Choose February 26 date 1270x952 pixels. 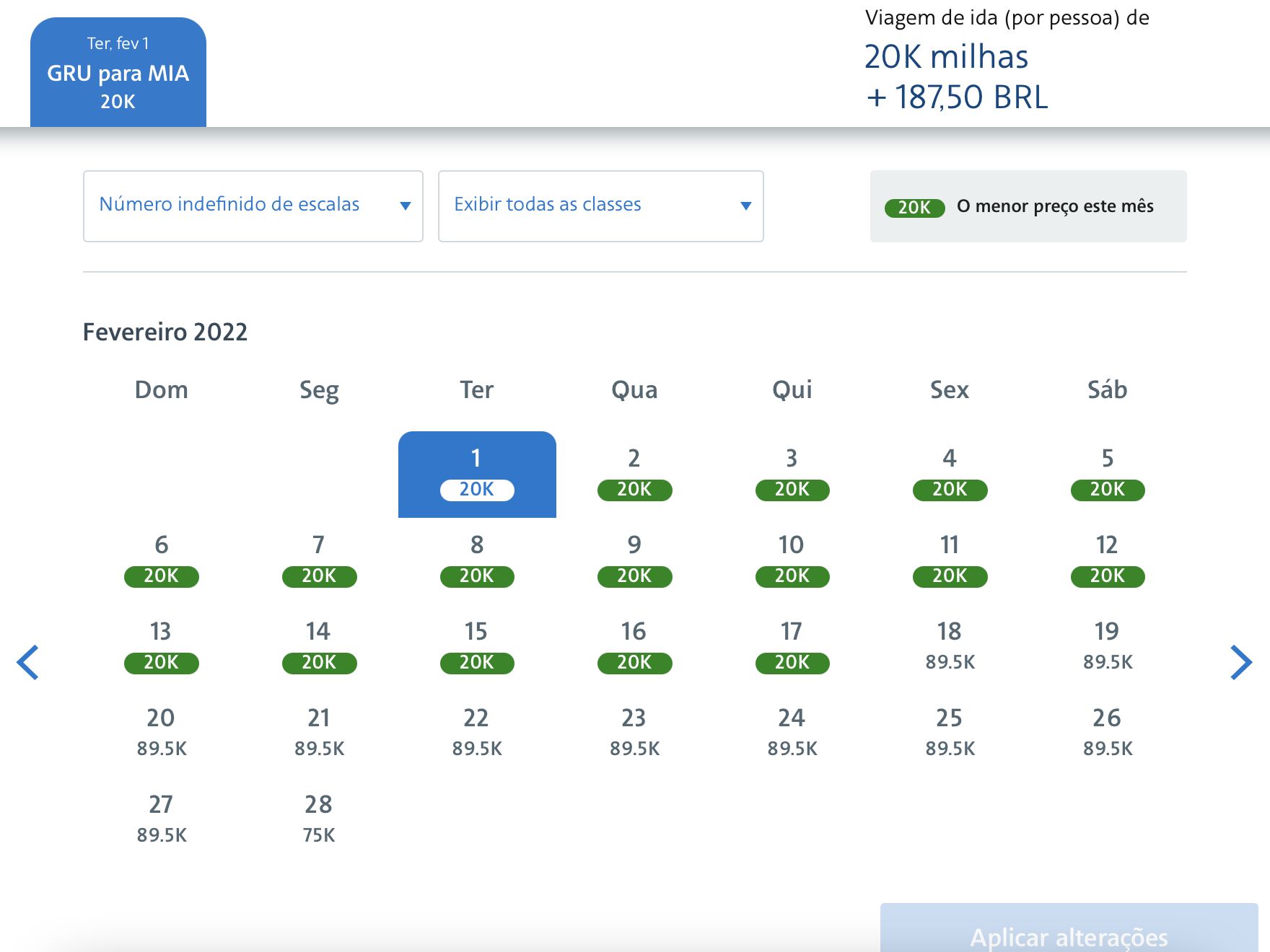pyautogui.click(x=1108, y=734)
